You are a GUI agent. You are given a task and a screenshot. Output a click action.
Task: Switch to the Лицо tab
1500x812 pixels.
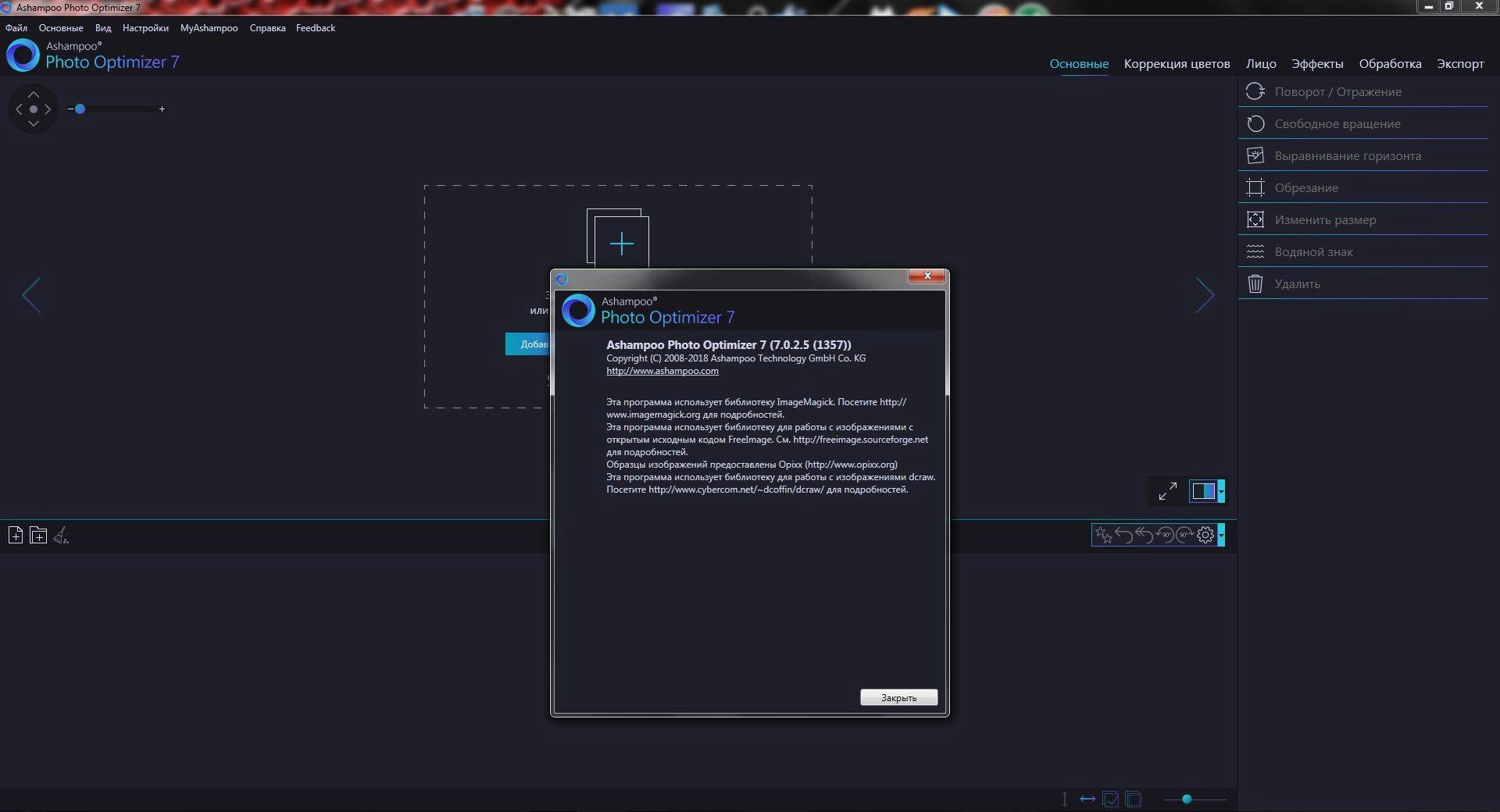coord(1261,63)
